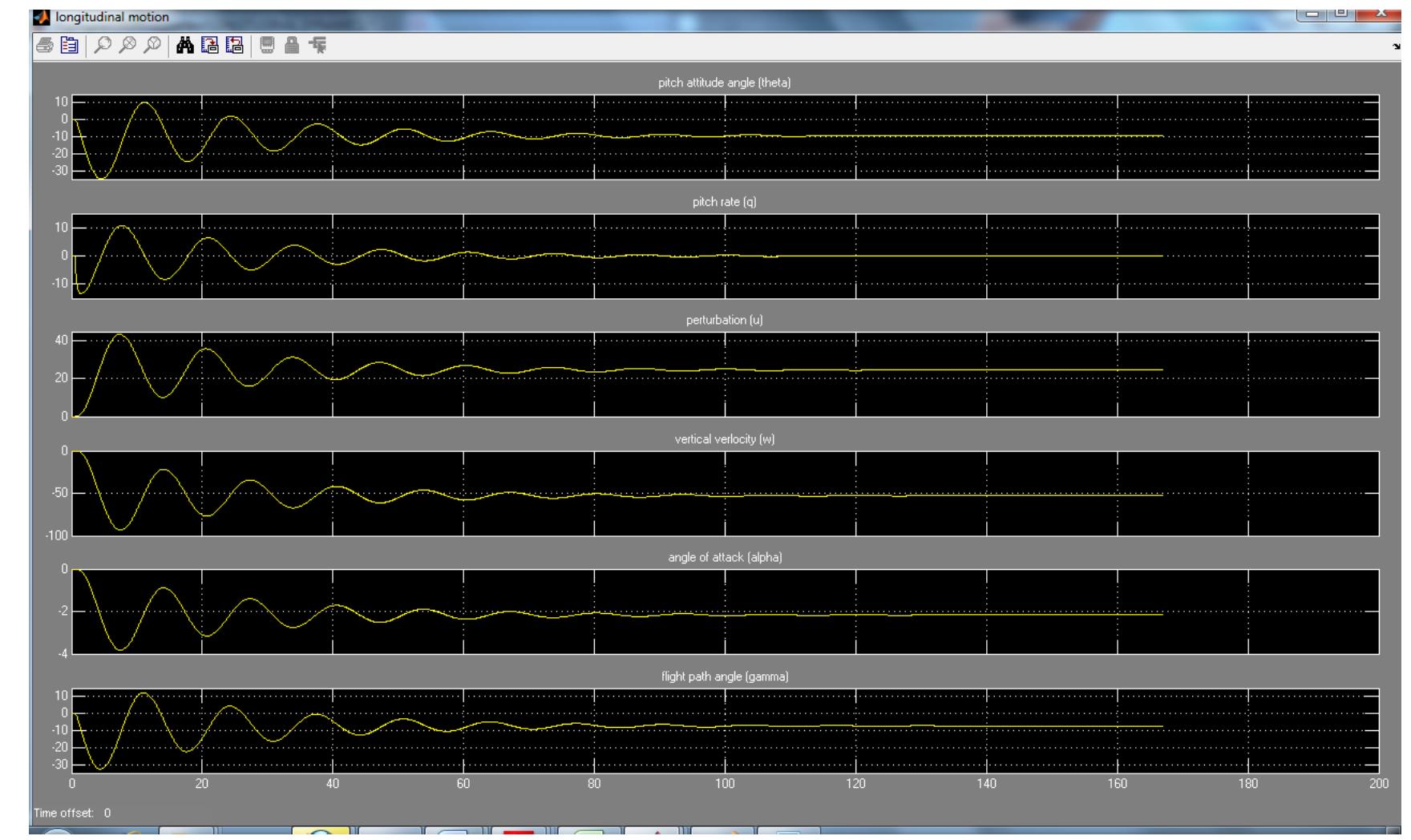Image resolution: width=1411 pixels, height=840 pixels.
Task: Click the 'angle of attack (alpha)' title
Action: click(725, 558)
